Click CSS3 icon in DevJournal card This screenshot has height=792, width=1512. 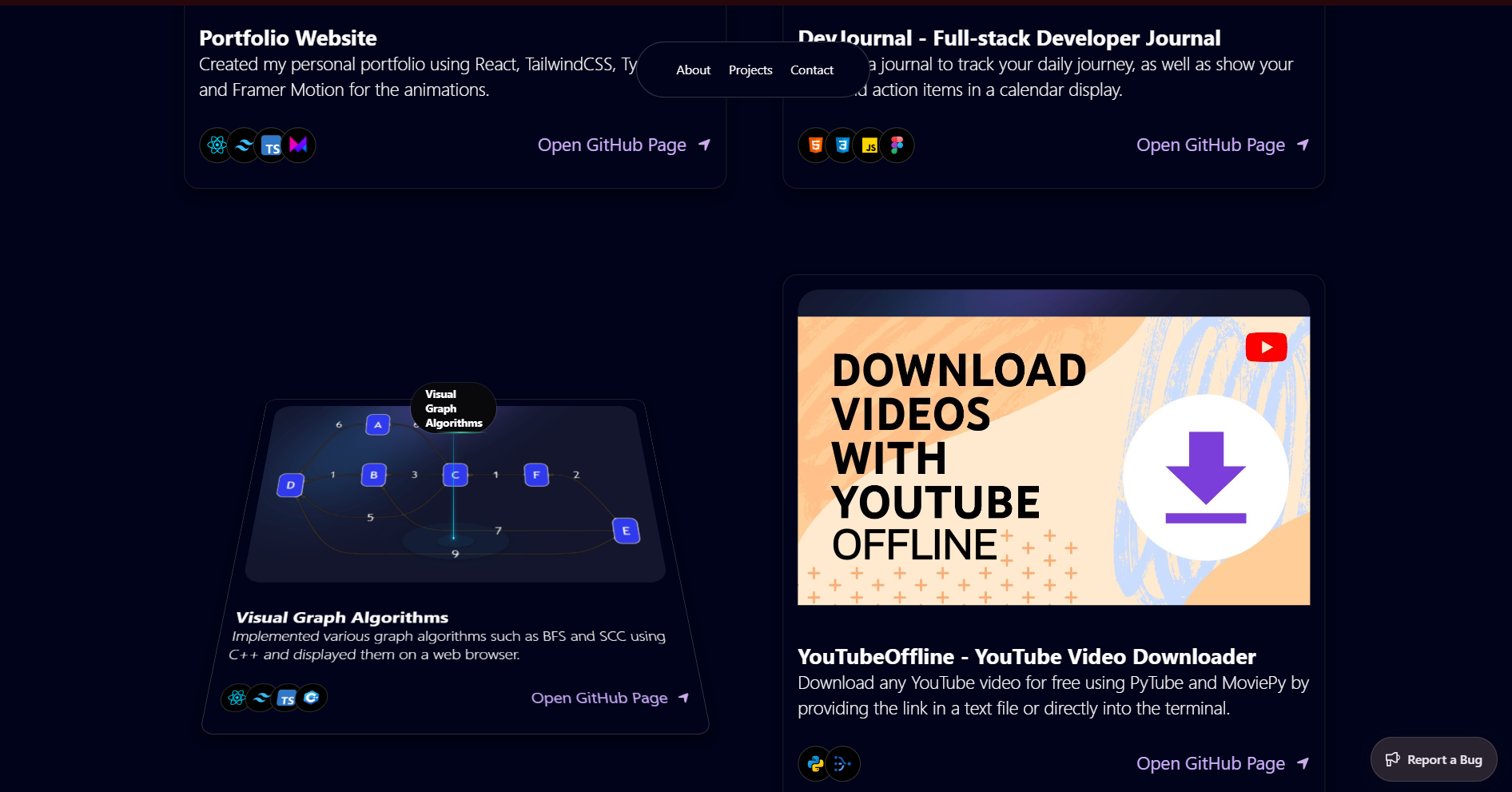click(x=842, y=145)
